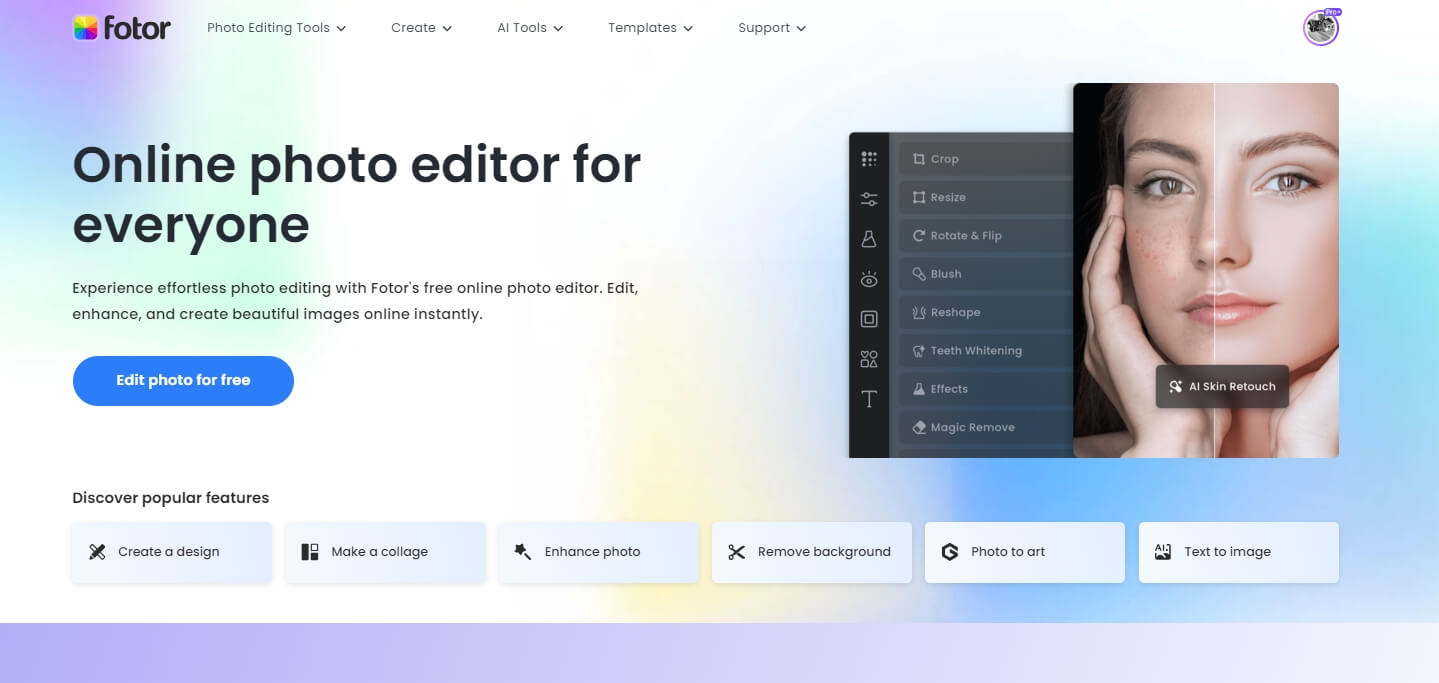This screenshot has height=683, width=1439.
Task: Expand the AI Tools chevron
Action: coord(558,29)
